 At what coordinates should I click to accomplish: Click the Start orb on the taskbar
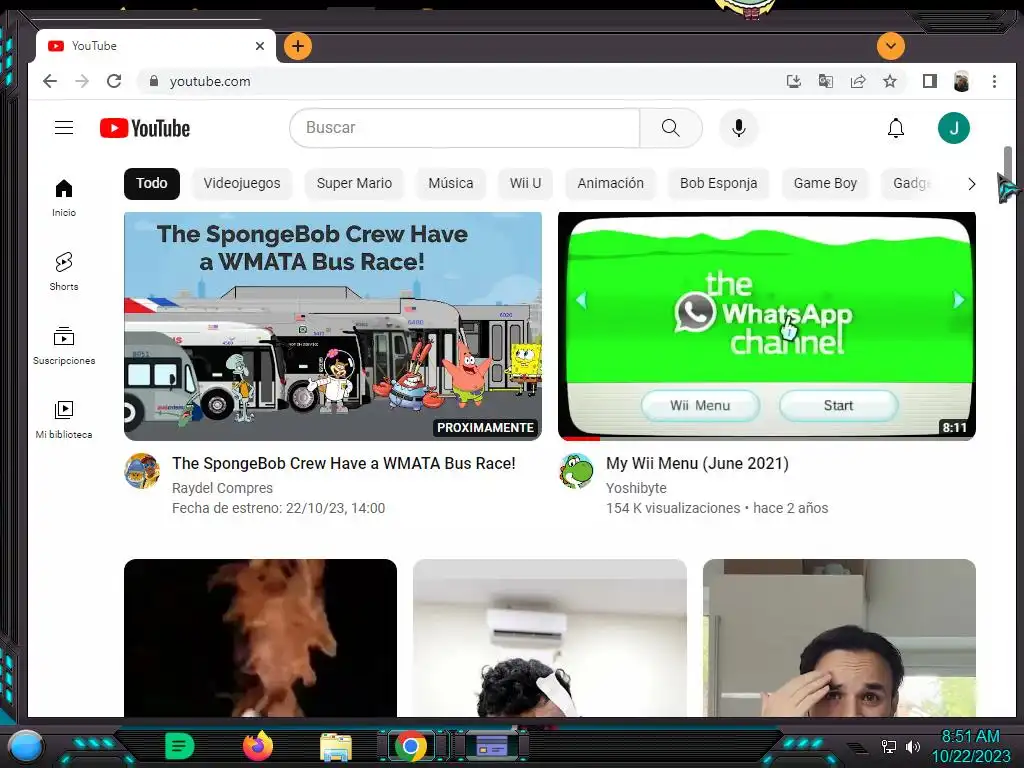(25, 746)
